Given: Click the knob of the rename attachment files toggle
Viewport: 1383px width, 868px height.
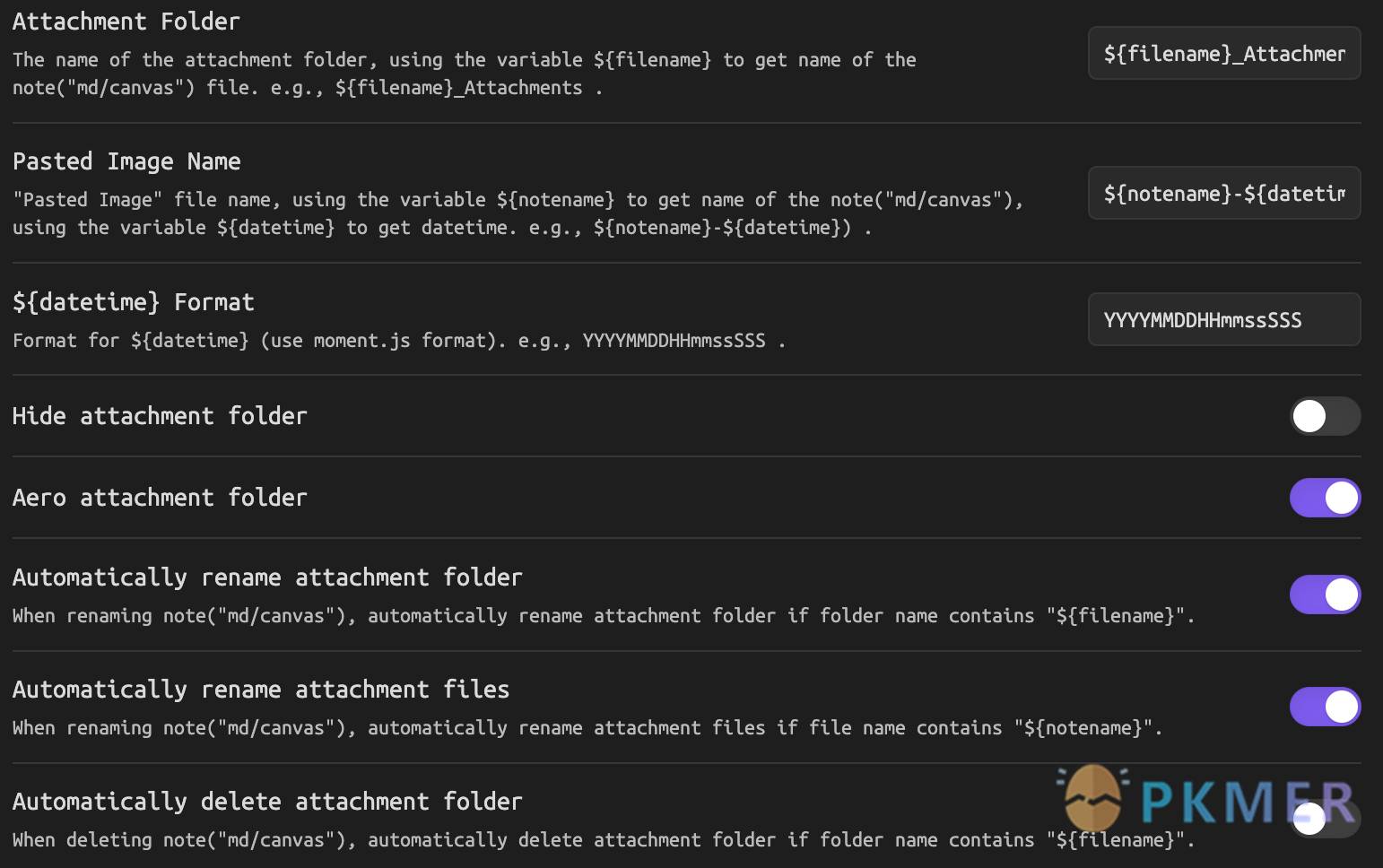Looking at the screenshot, I should [x=1341, y=707].
